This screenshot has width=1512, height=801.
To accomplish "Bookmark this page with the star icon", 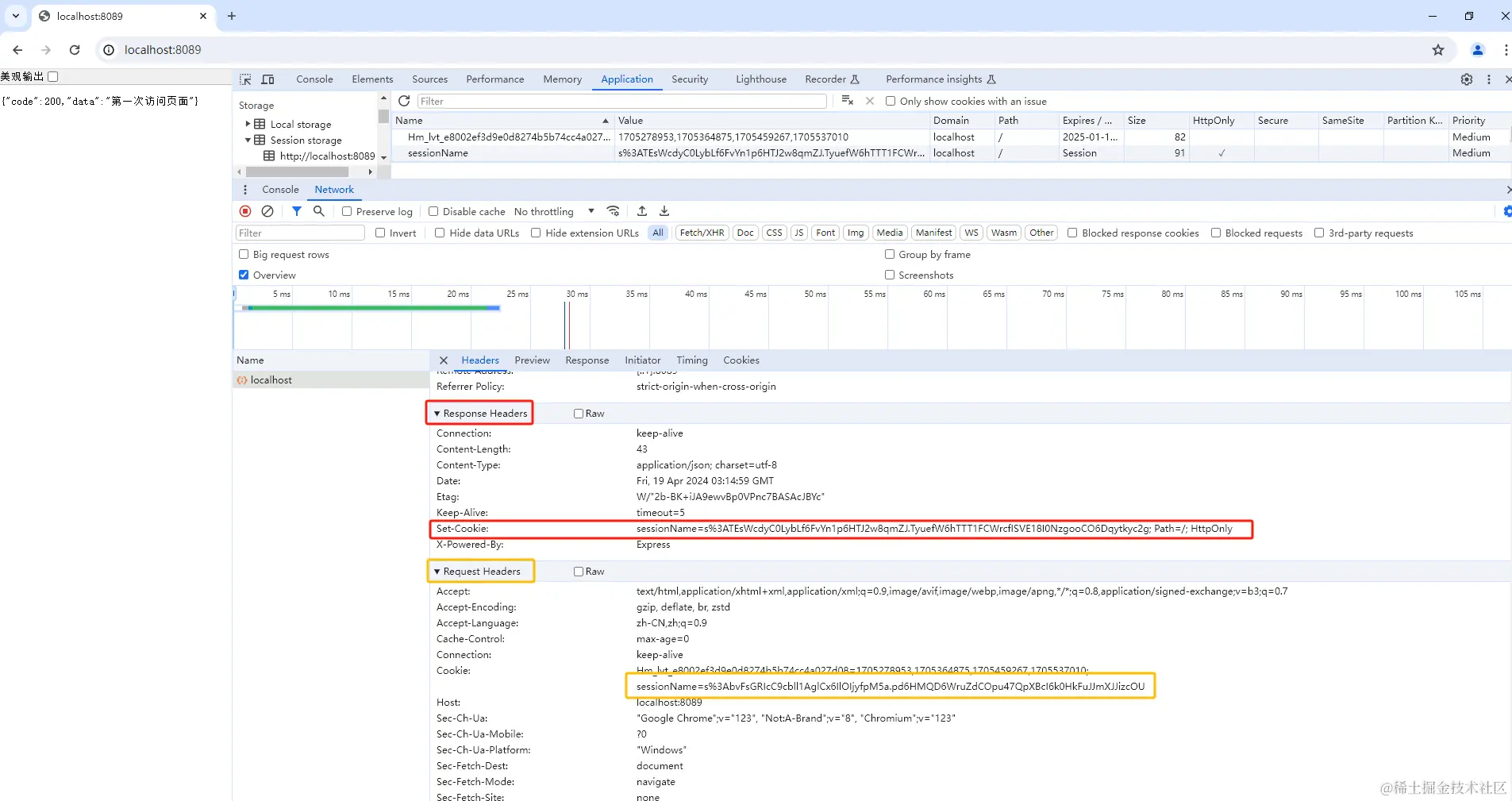I will click(1438, 50).
